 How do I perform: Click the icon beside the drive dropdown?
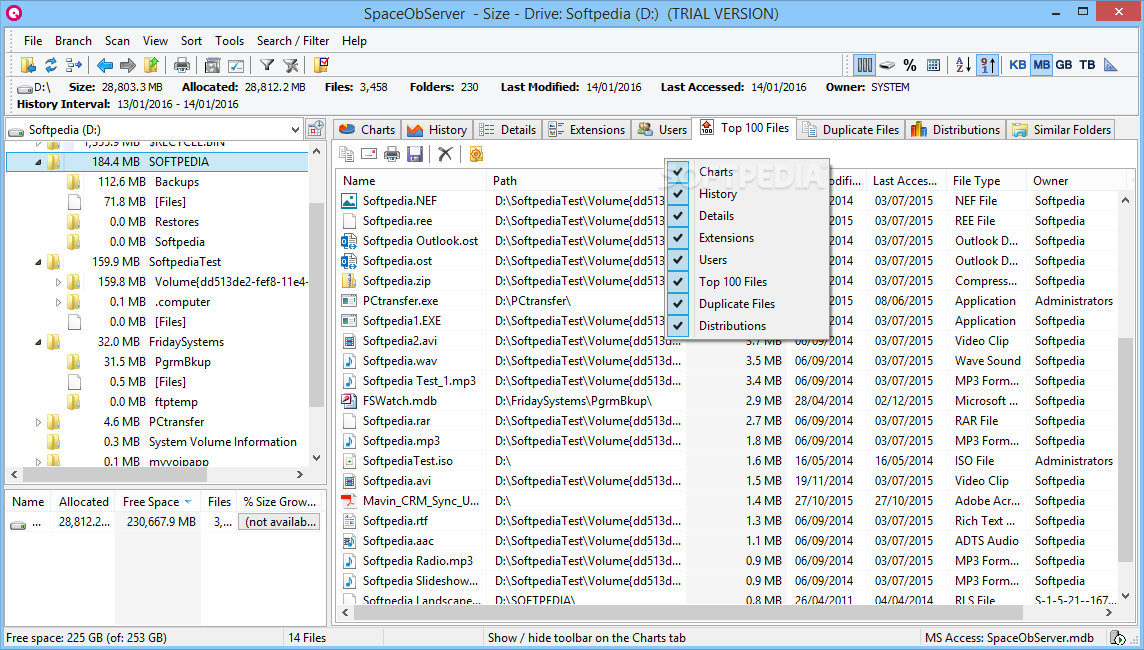pyautogui.click(x=315, y=129)
